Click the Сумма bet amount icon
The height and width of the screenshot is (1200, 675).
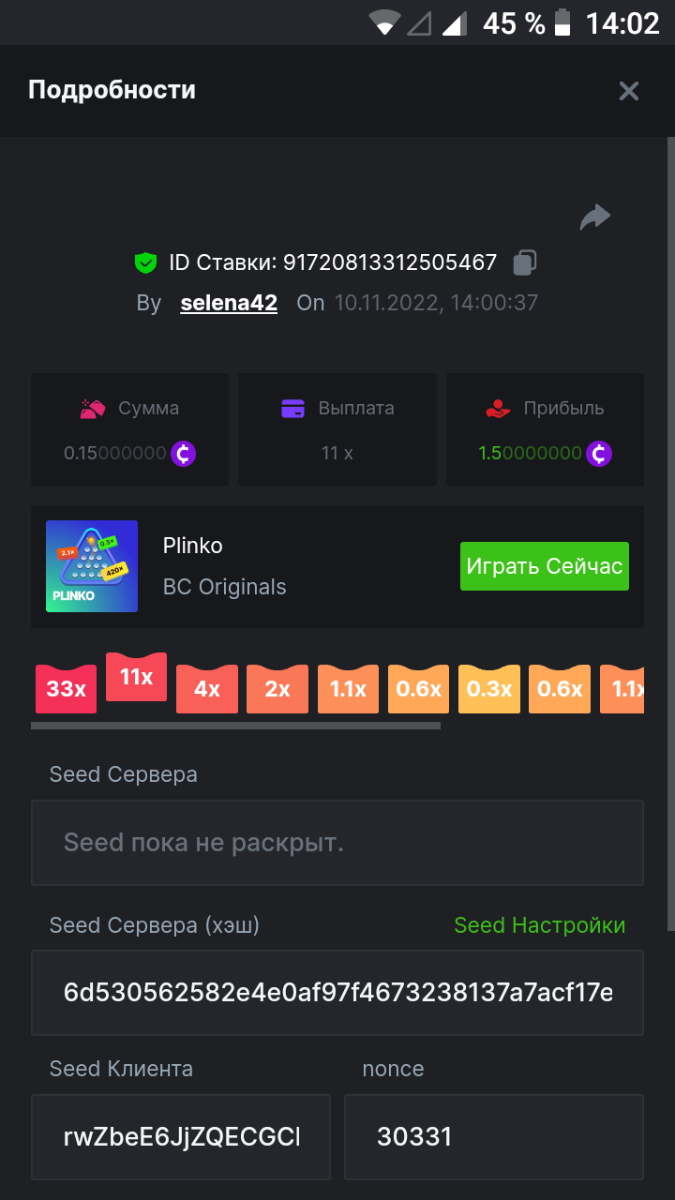(93, 408)
